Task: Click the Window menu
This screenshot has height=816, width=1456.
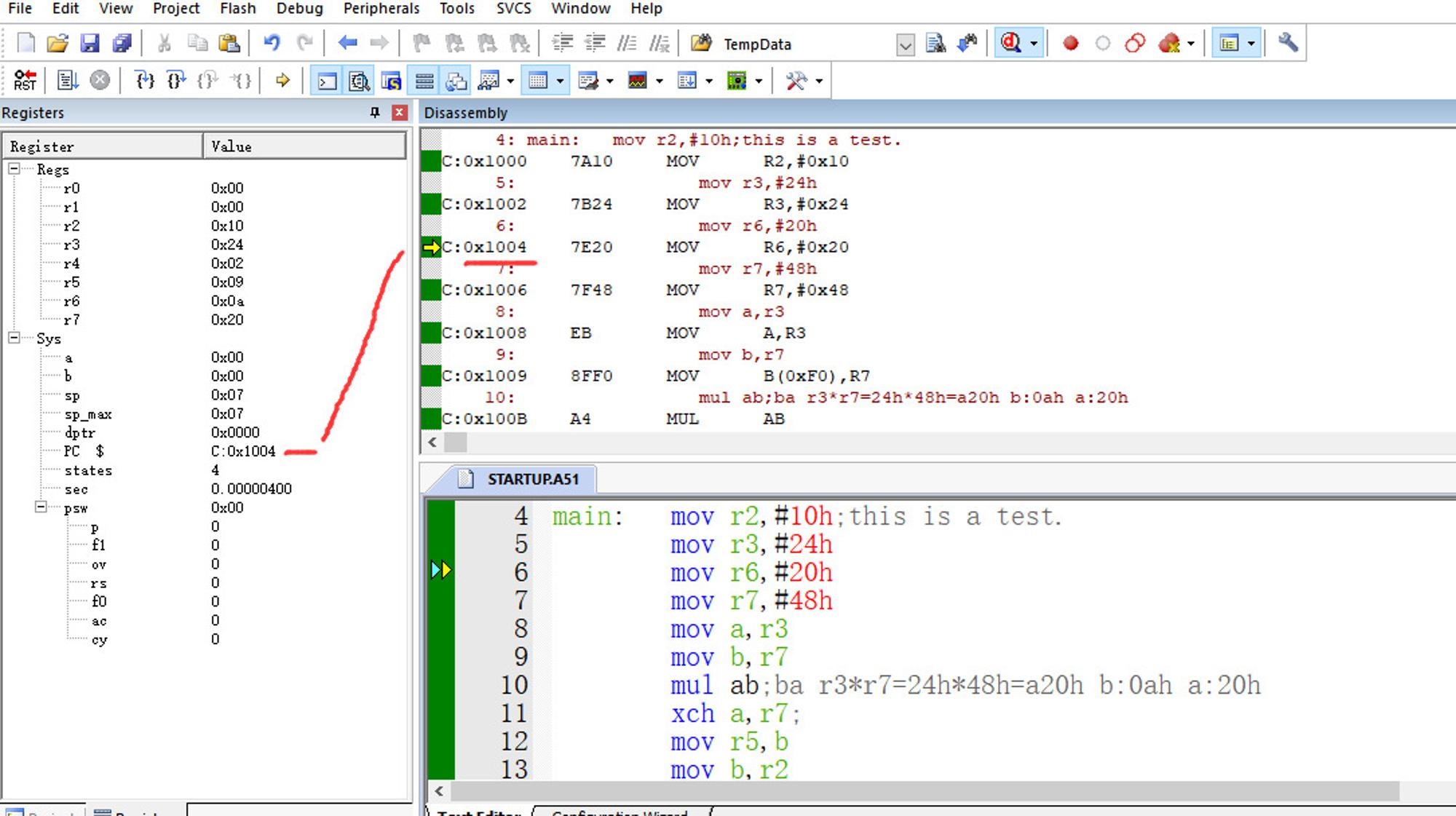Action: tap(580, 9)
